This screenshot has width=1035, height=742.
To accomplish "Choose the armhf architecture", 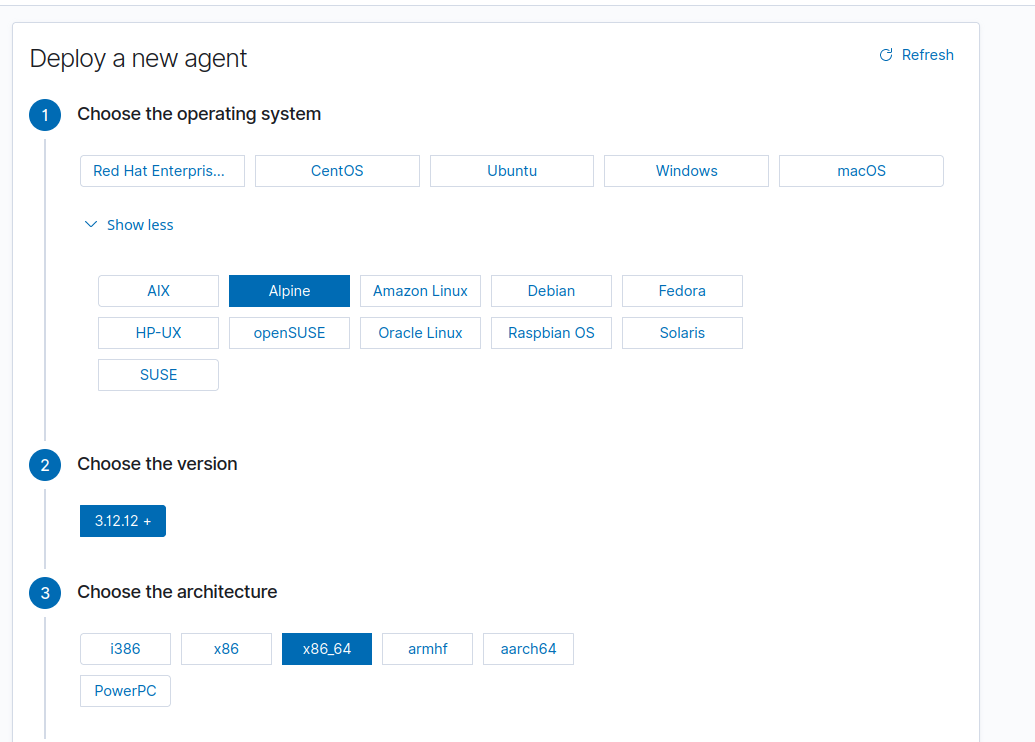I will click(x=427, y=648).
